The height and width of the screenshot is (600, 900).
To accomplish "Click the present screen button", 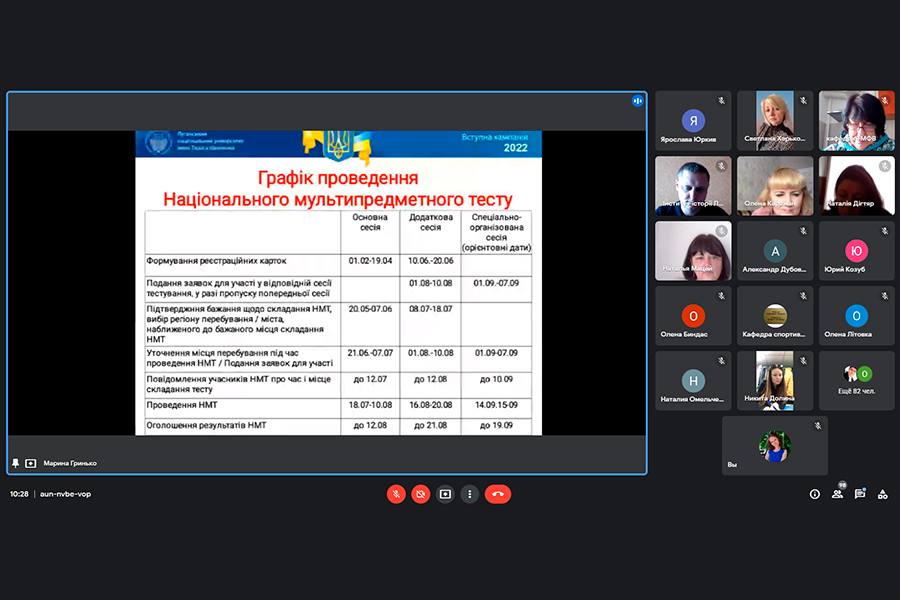I will coord(445,494).
